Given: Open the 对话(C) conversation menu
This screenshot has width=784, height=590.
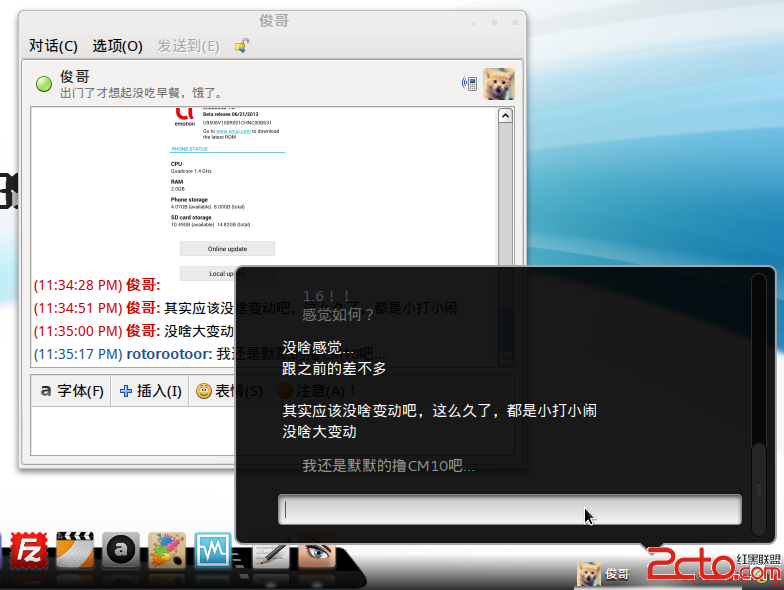Looking at the screenshot, I should tap(53, 46).
